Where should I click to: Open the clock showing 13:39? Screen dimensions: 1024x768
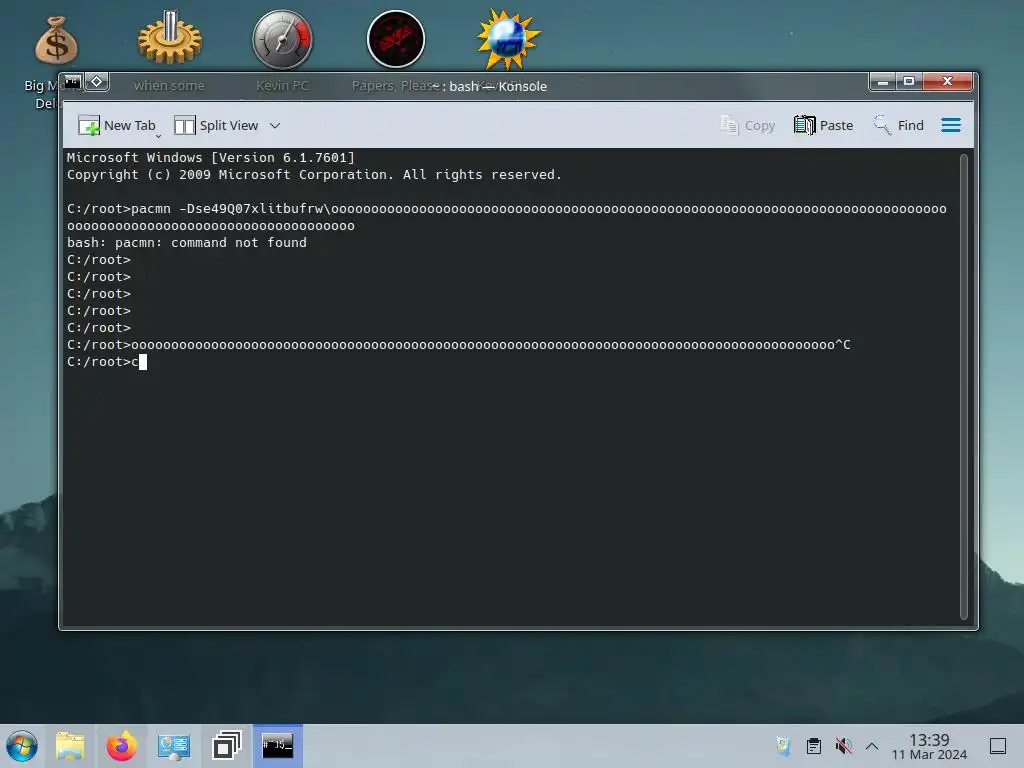click(x=929, y=746)
